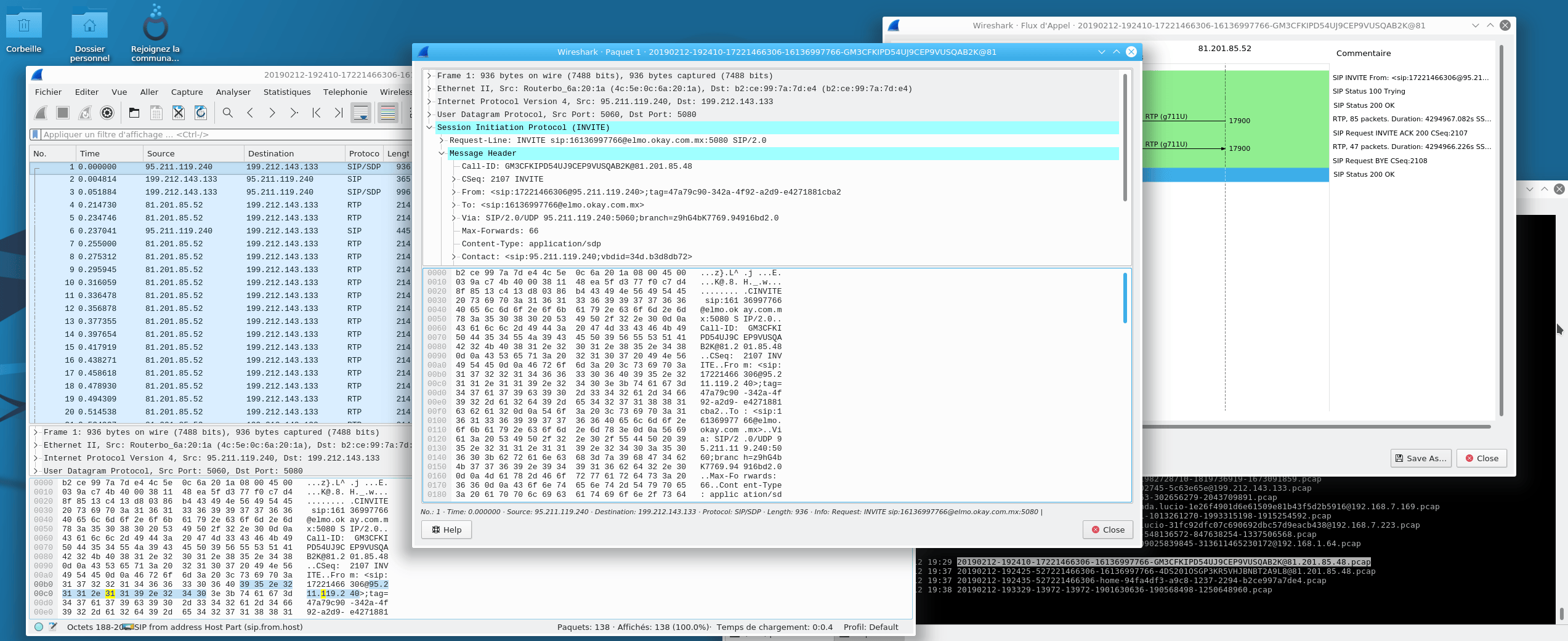This screenshot has width=1568, height=641.
Task: Expand the CSeq: 2107 INVITE field
Action: coord(454,179)
